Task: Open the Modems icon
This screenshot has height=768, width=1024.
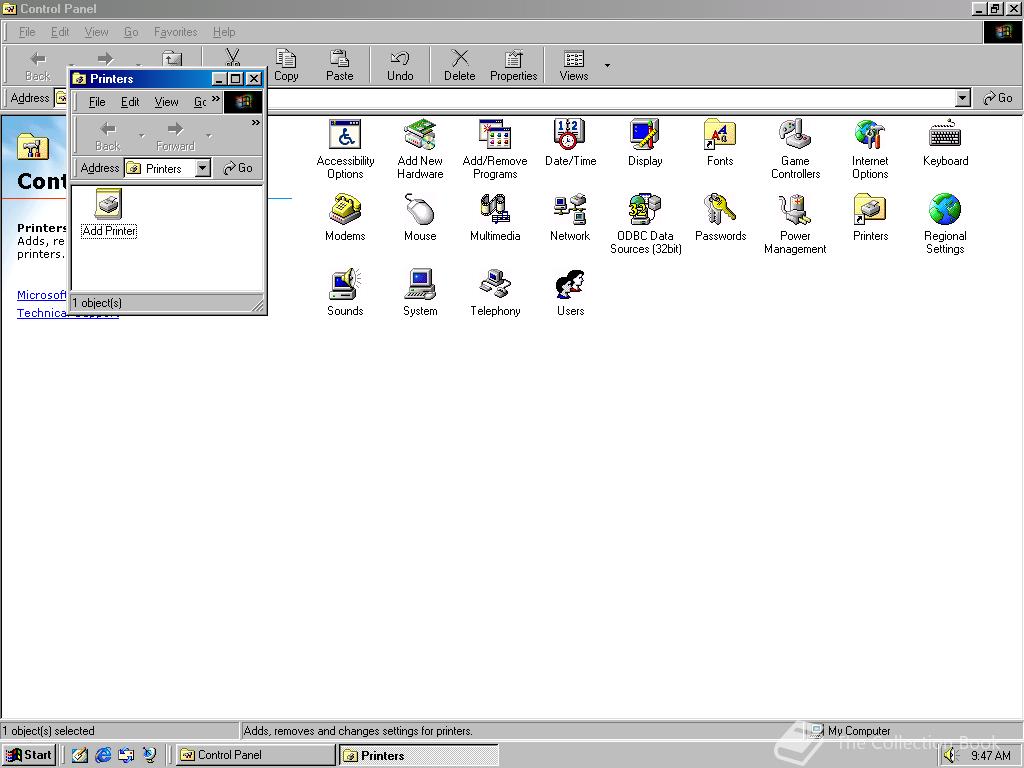Action: point(345,217)
